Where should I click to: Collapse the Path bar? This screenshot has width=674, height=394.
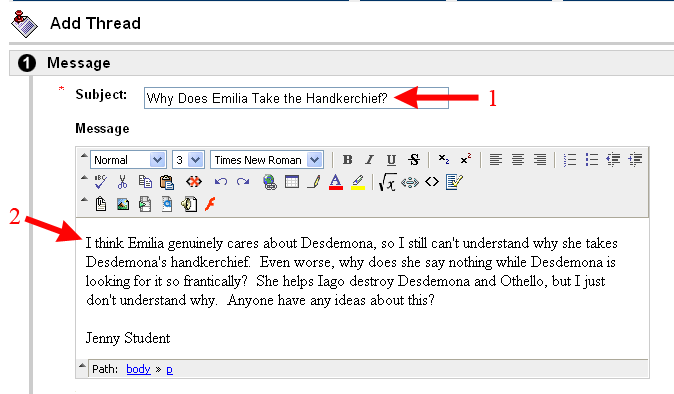83,366
